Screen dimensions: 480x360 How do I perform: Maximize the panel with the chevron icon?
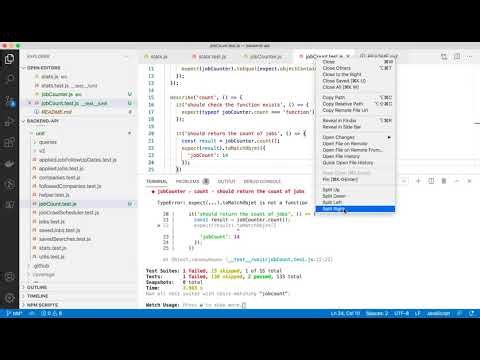[x=457, y=181]
